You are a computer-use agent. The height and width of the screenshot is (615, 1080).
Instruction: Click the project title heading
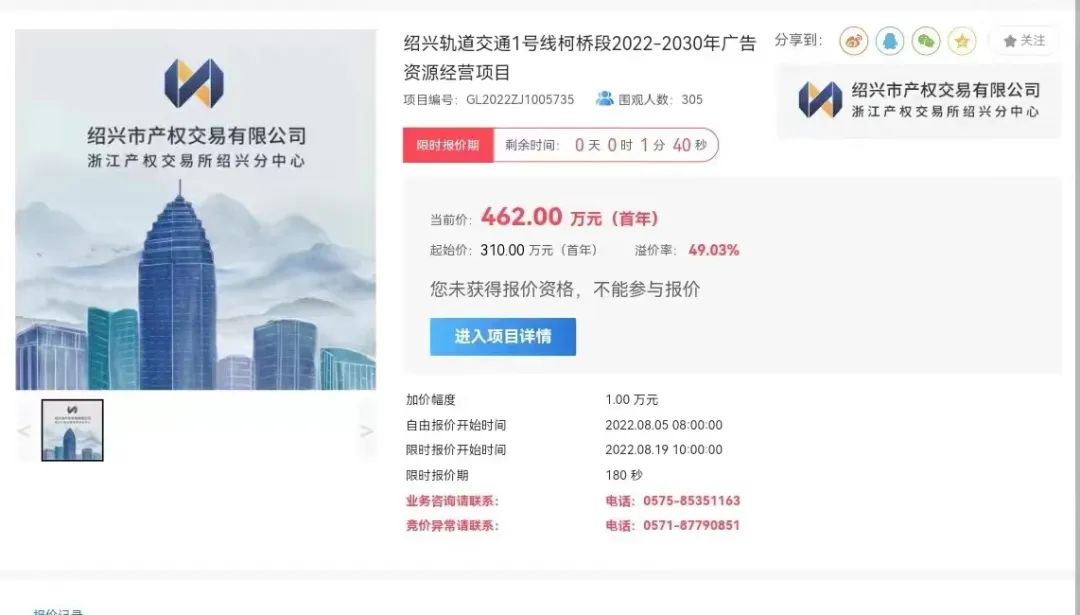pyautogui.click(x=580, y=58)
